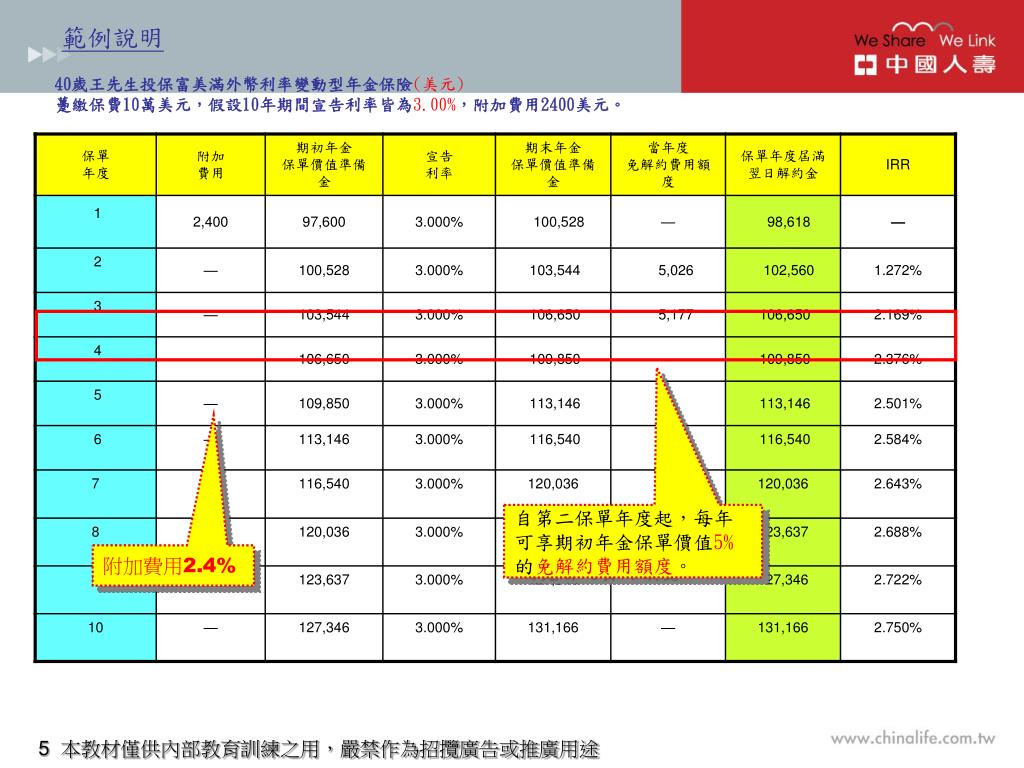Click 109,850 in the year 5 row
The image size is (1024, 768).
[x=324, y=404]
